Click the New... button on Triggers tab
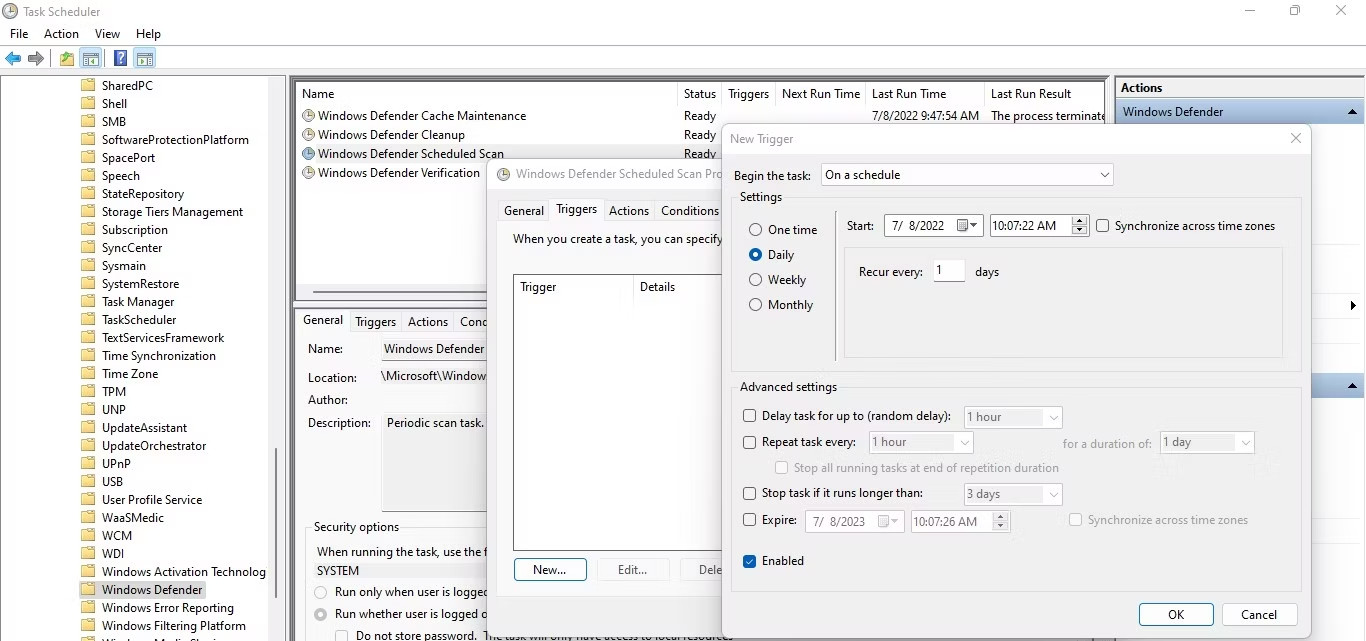Image resolution: width=1366 pixels, height=641 pixels. click(x=550, y=569)
